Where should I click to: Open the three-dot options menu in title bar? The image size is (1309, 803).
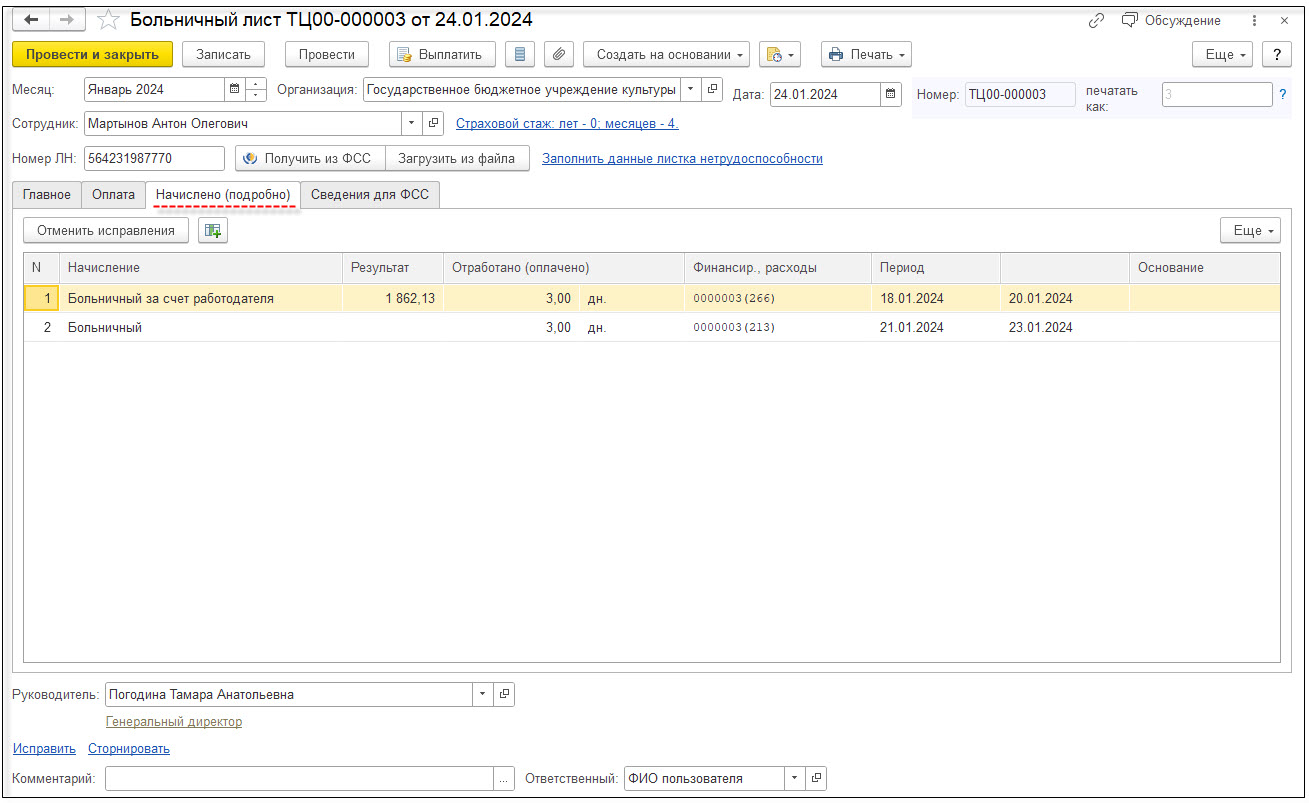pyautogui.click(x=1254, y=20)
